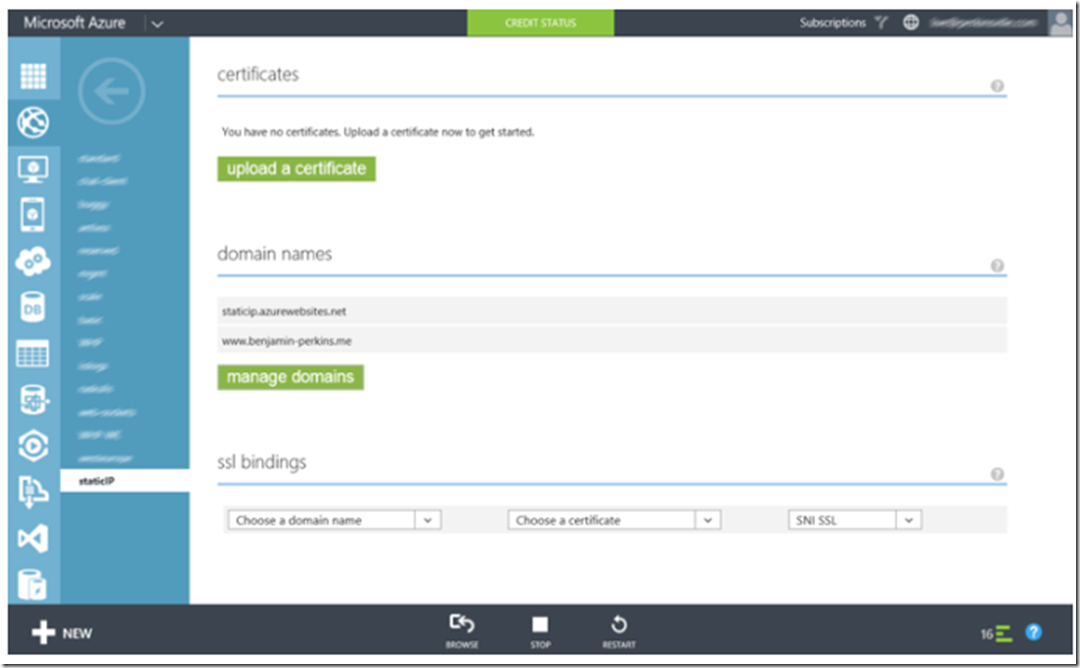1080x668 pixels.
Task: Open the blurred account email in top bar
Action: (x=984, y=23)
